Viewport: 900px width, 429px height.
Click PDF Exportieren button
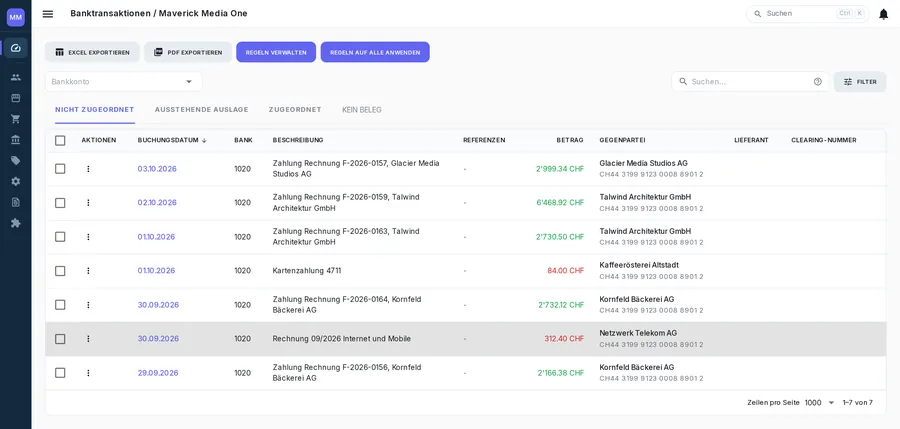point(188,52)
